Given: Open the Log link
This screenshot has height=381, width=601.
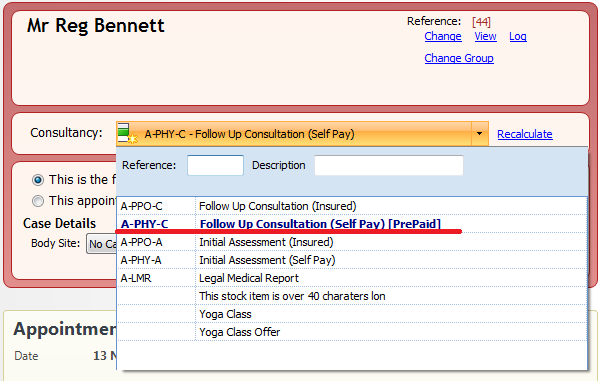Looking at the screenshot, I should point(517,36).
